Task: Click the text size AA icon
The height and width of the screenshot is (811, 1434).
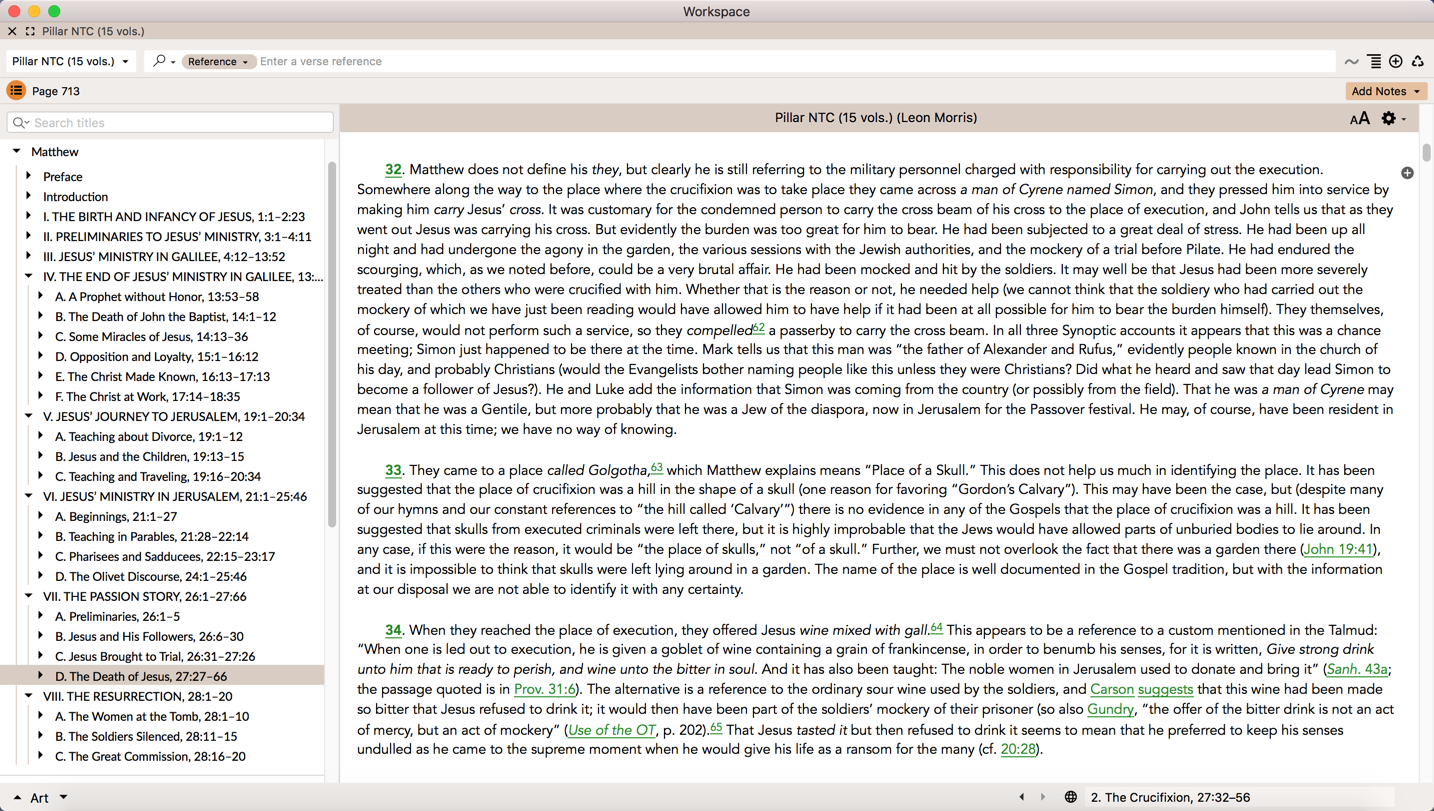Action: [x=1359, y=119]
